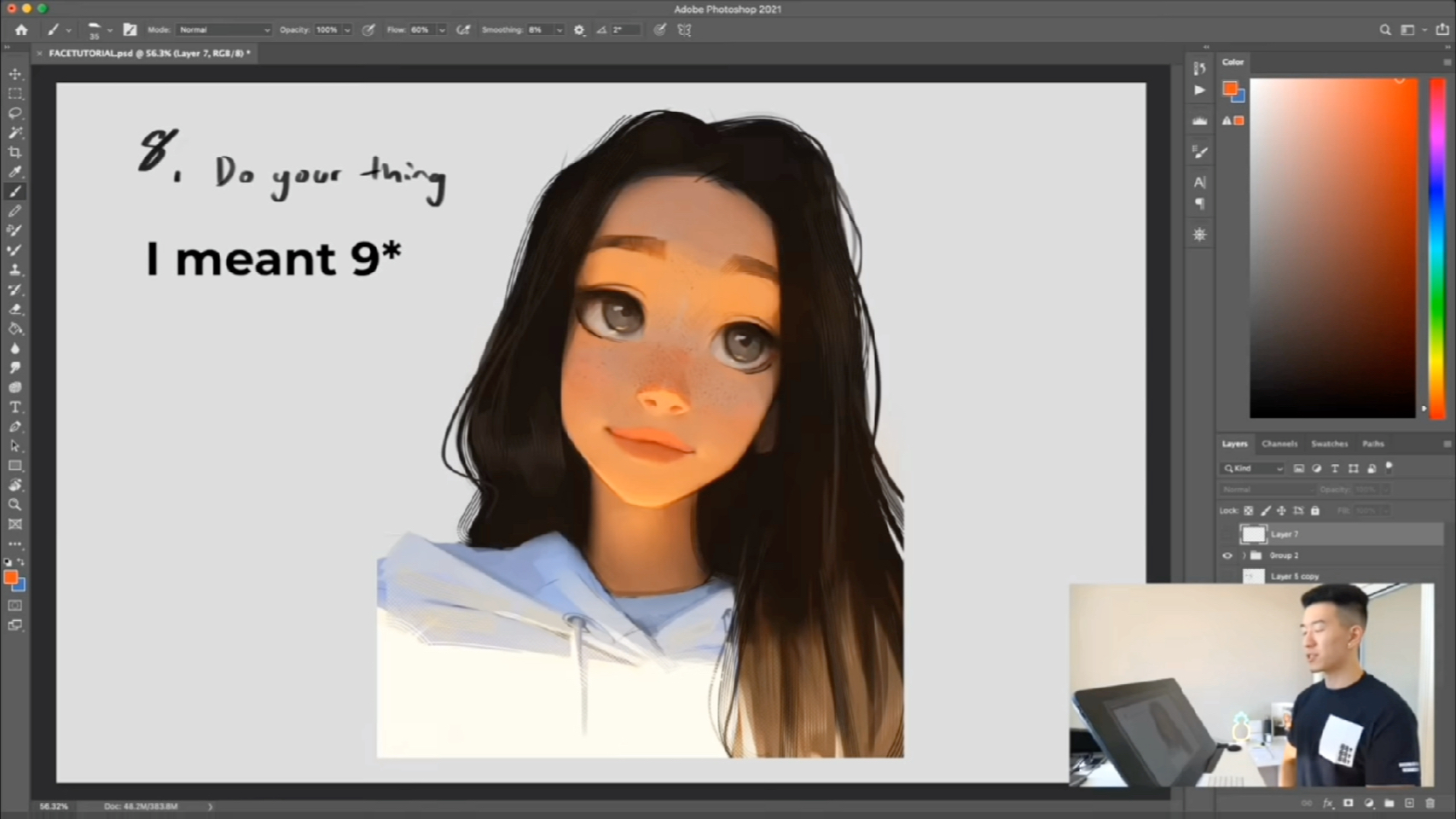Click the Add layer style fx button
1456x819 pixels.
1328,803
